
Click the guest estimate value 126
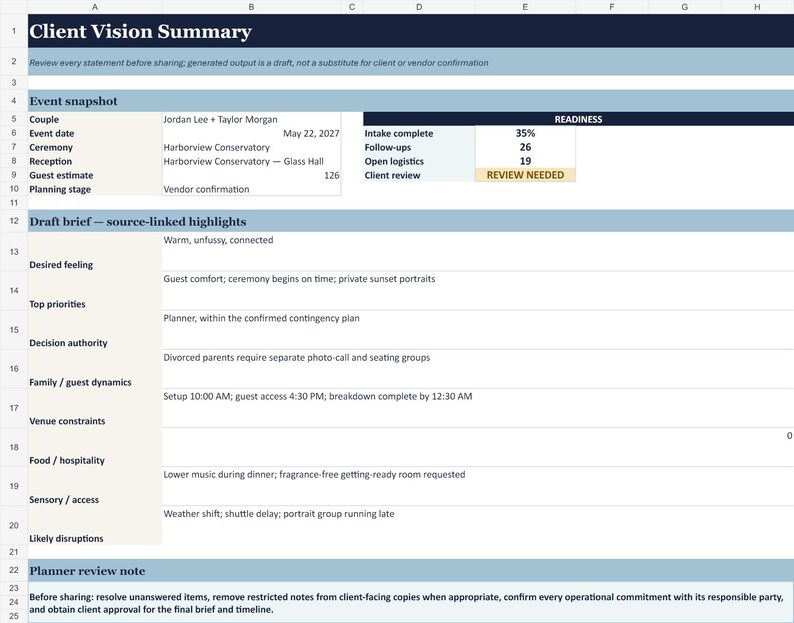[x=251, y=175]
